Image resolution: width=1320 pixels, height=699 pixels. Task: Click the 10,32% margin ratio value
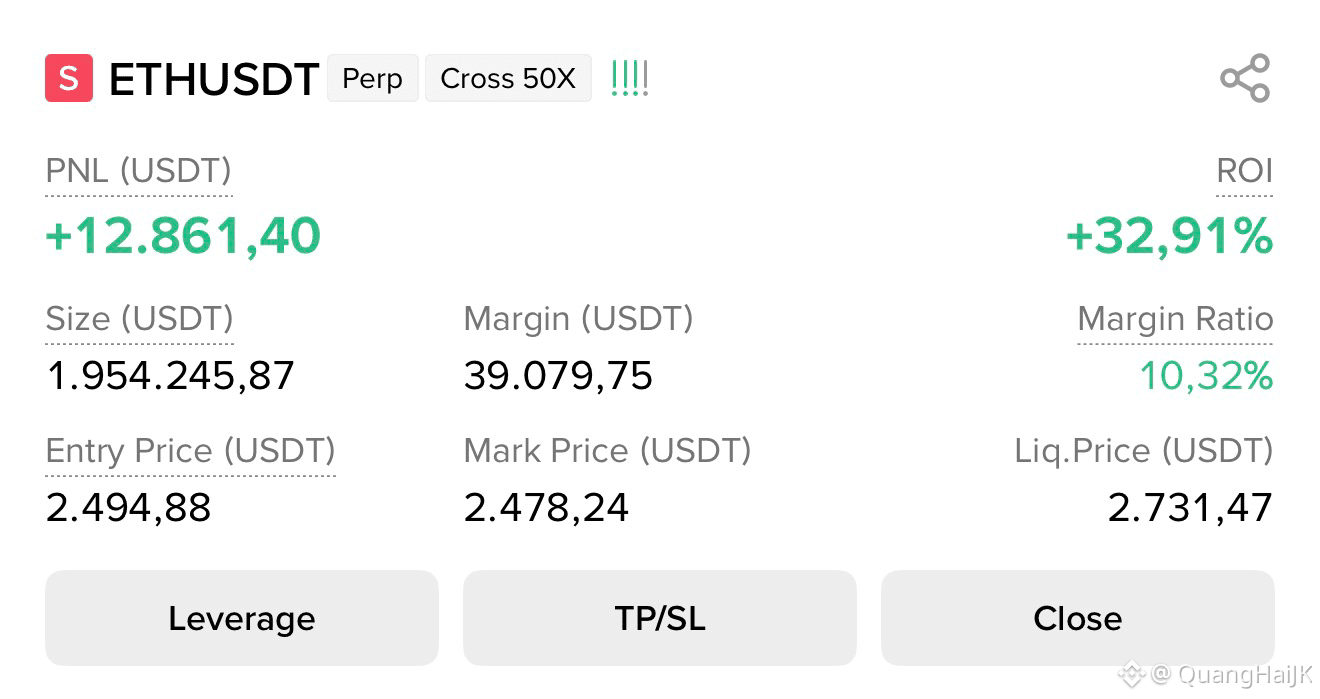click(1206, 376)
